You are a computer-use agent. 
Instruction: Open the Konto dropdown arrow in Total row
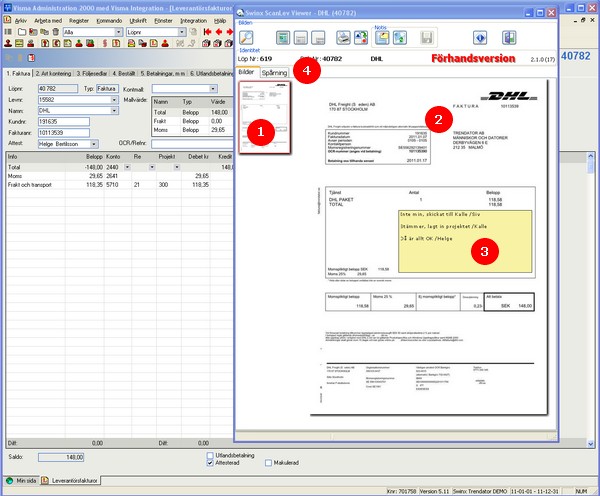click(x=127, y=167)
